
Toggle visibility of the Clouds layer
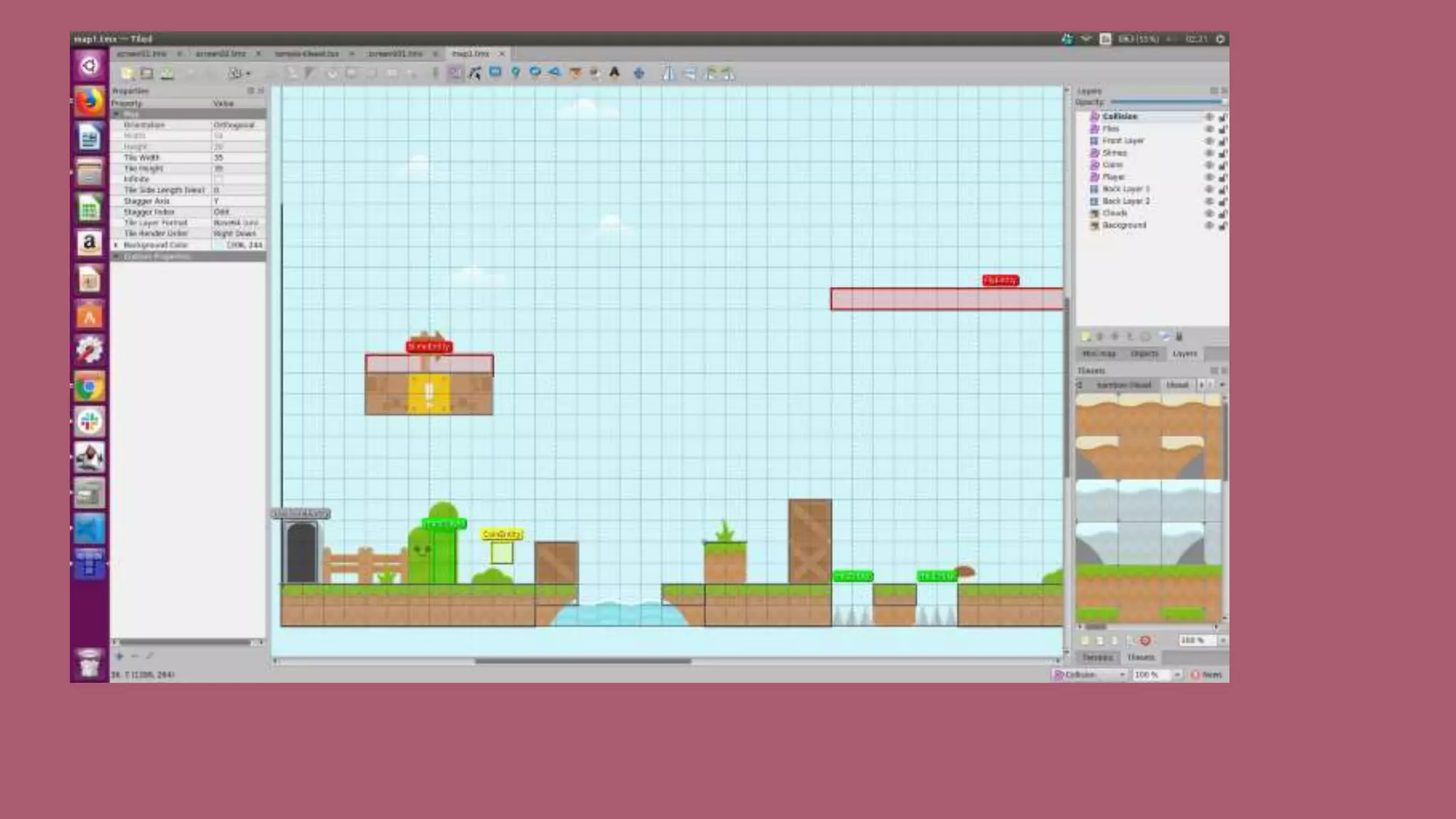(1209, 213)
